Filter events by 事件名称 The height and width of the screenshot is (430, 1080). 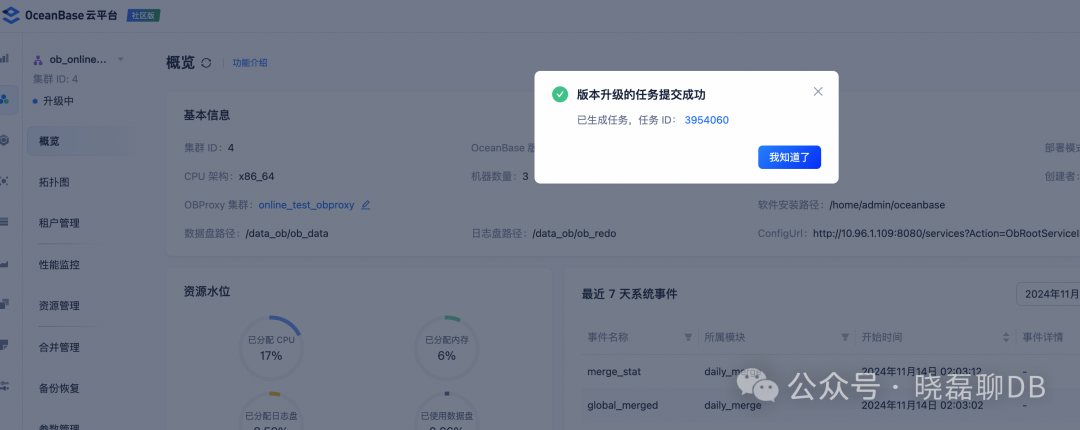point(688,338)
